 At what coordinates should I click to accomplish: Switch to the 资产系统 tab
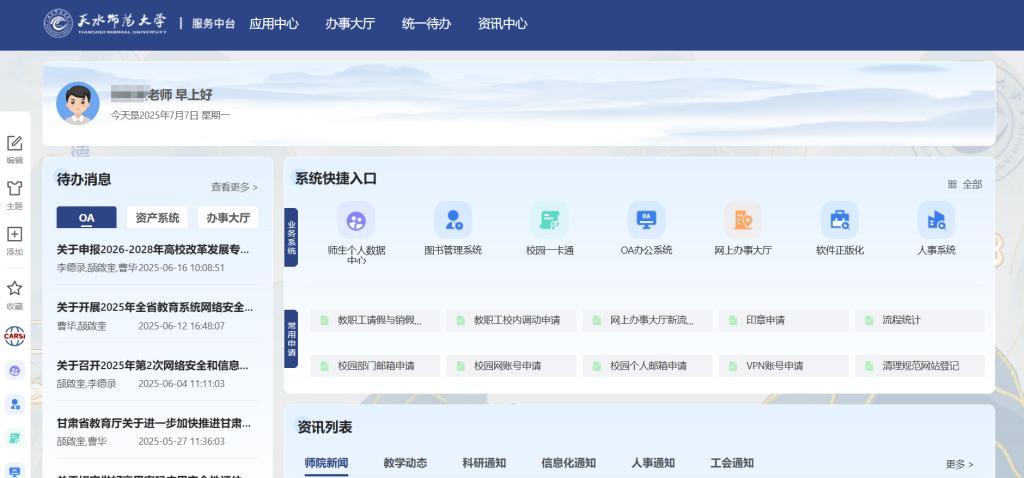(157, 218)
